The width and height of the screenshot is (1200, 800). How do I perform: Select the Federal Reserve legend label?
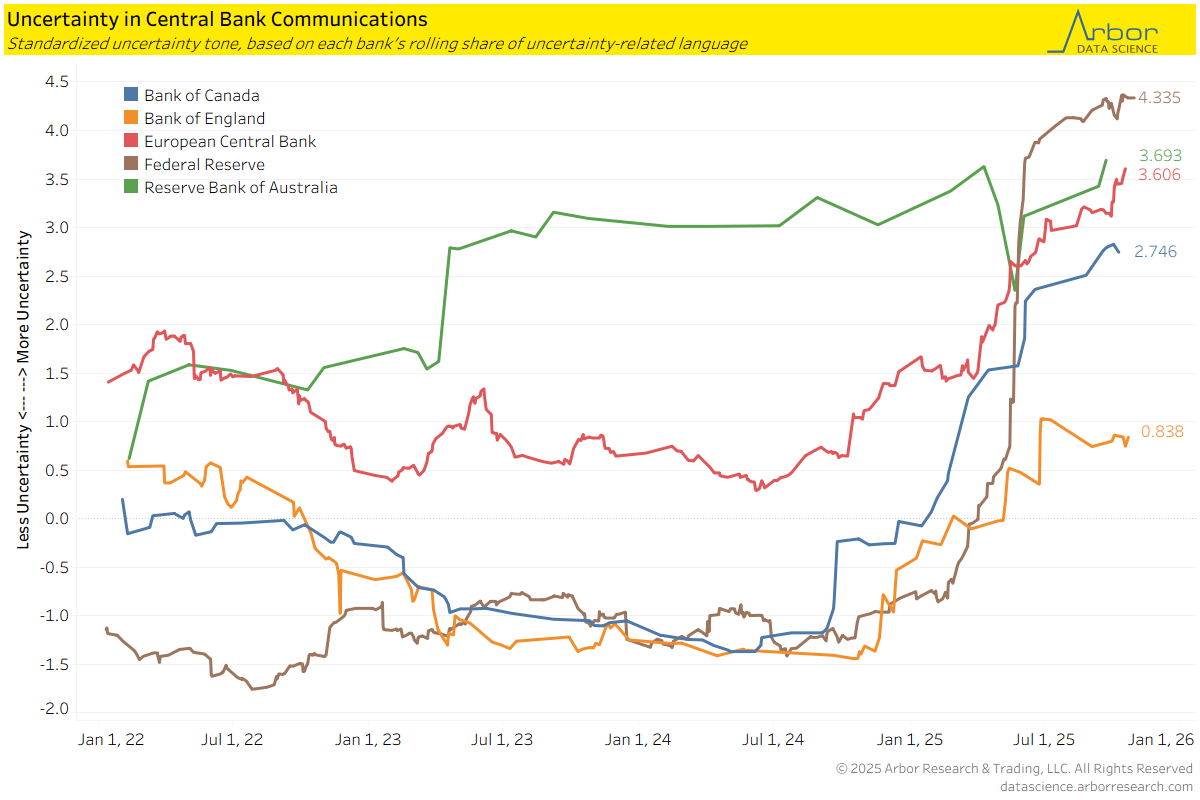tap(204, 164)
